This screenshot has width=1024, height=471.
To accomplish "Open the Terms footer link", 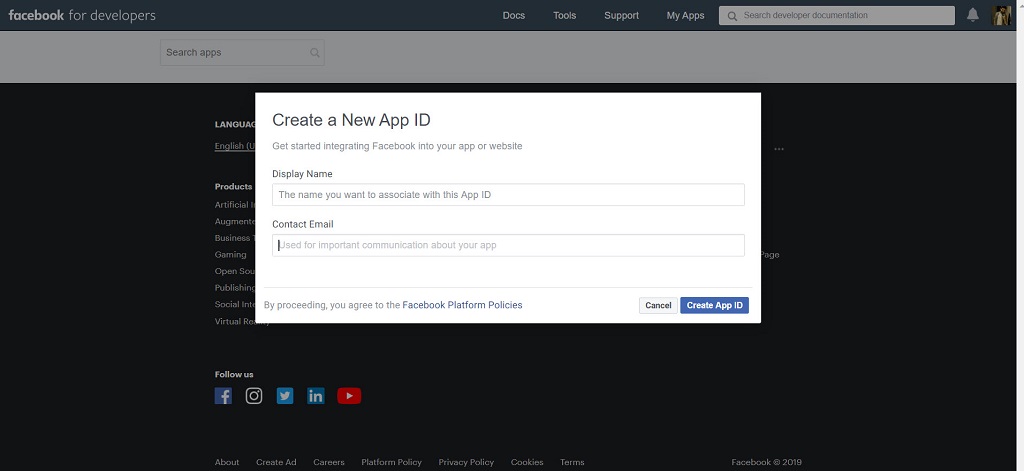I will coord(572,462).
